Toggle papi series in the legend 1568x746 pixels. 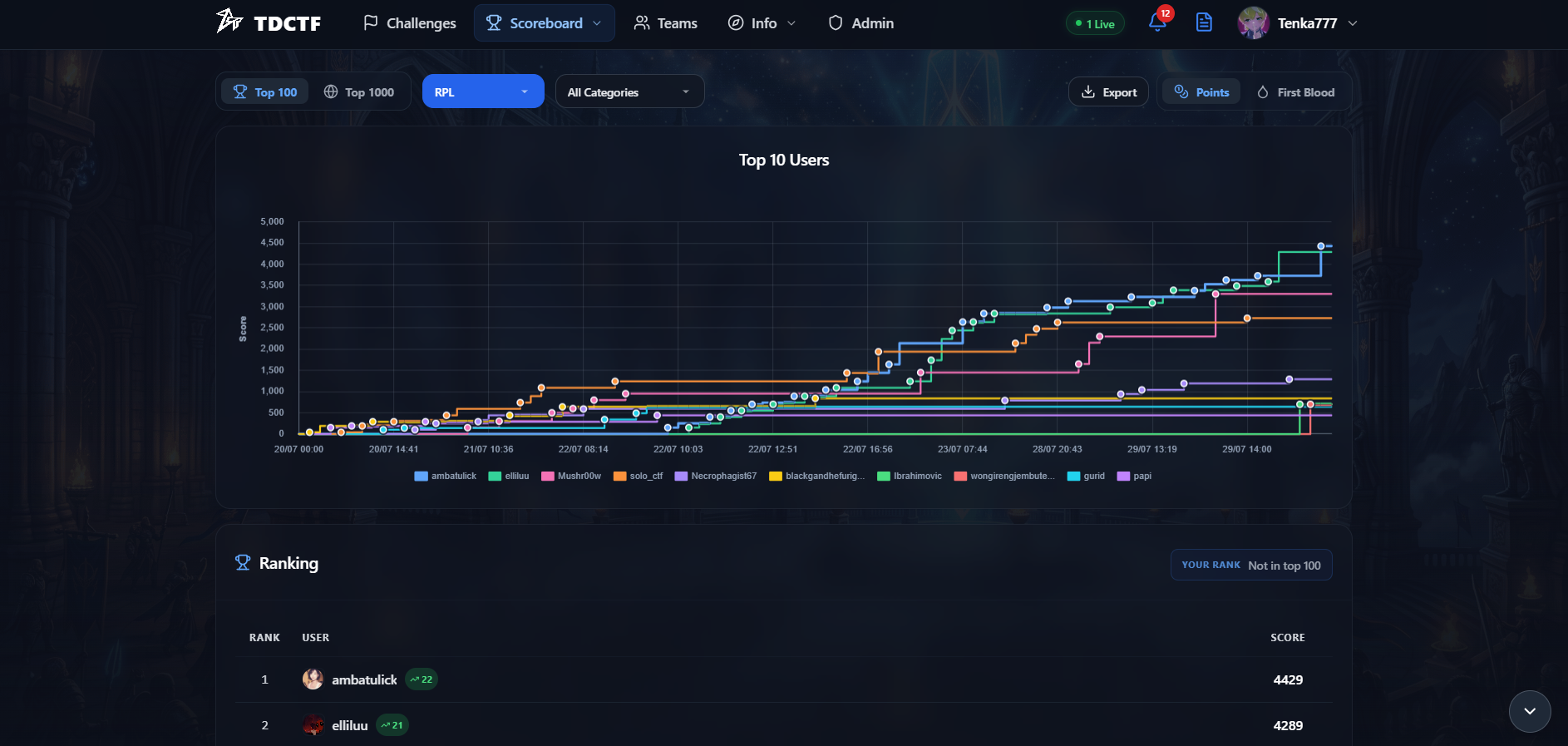pyautogui.click(x=1135, y=476)
